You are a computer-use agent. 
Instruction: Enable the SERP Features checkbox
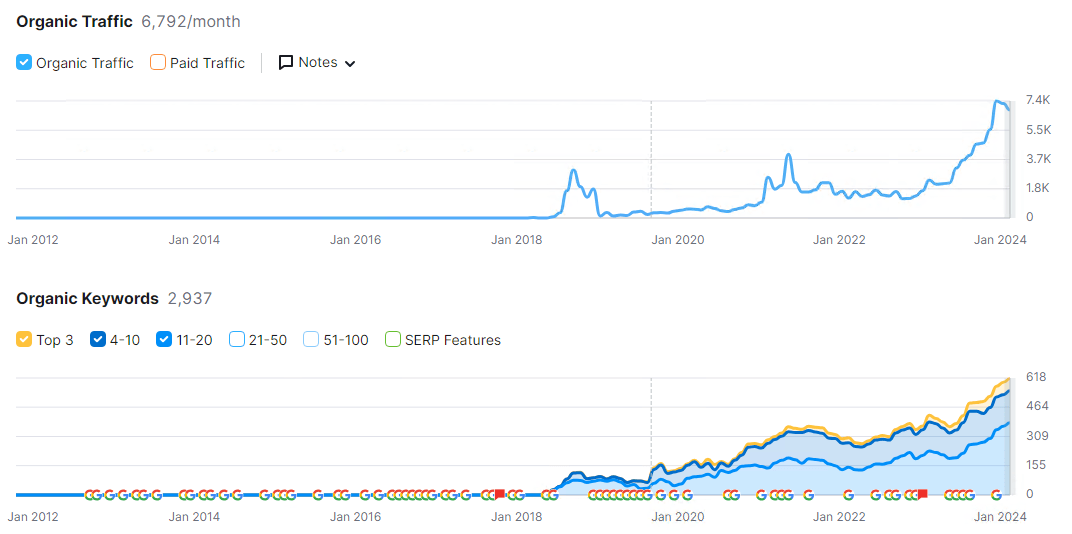point(393,340)
